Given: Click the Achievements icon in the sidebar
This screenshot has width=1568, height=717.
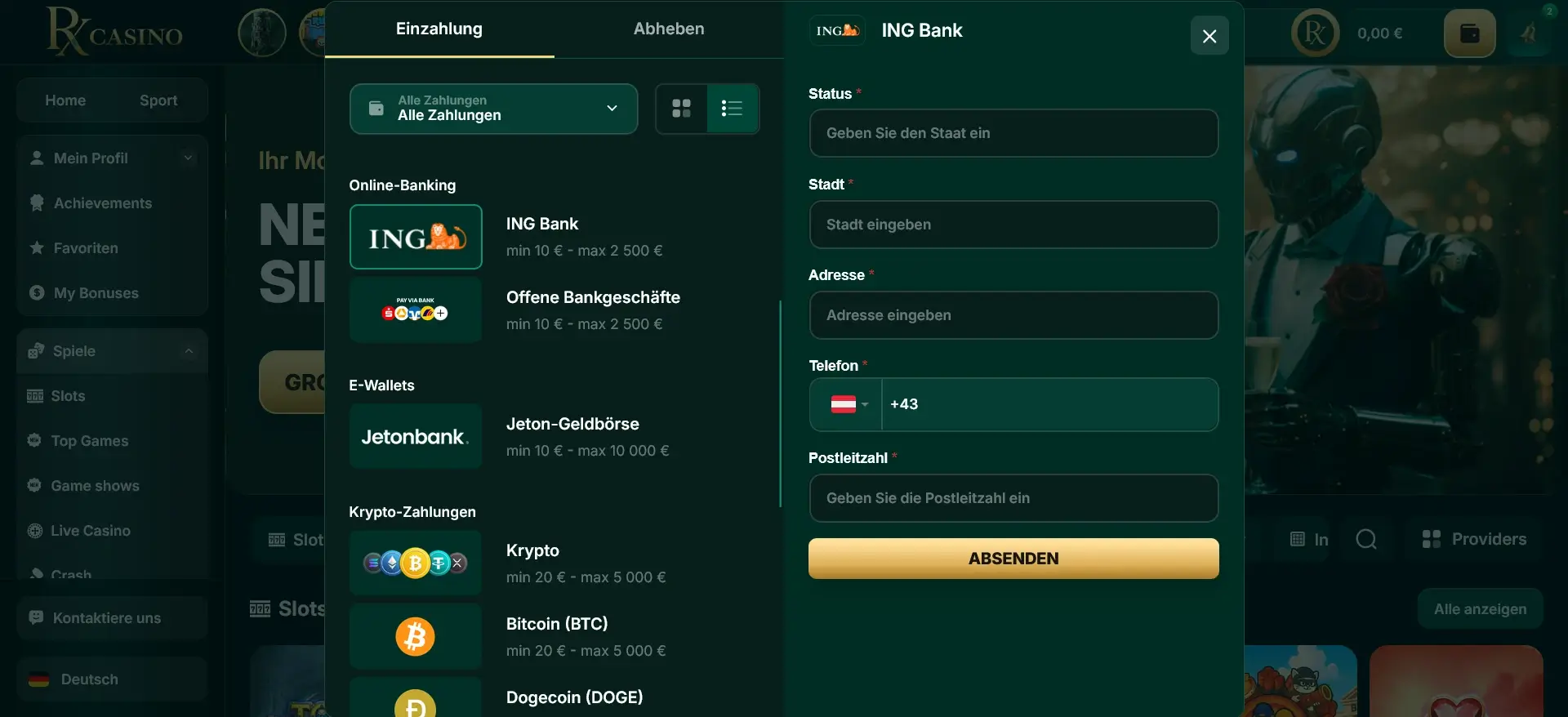Looking at the screenshot, I should point(37,203).
